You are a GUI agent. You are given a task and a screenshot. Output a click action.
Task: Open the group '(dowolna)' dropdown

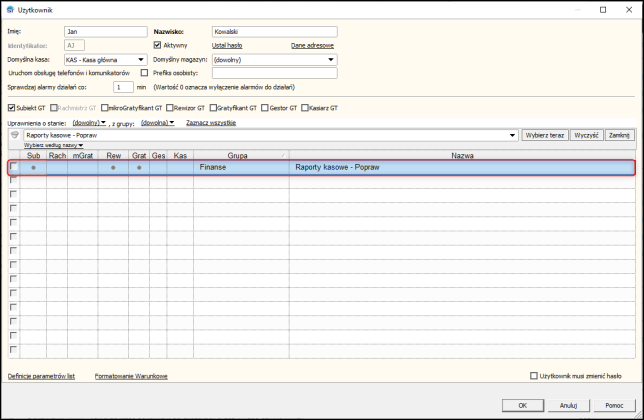(x=158, y=123)
